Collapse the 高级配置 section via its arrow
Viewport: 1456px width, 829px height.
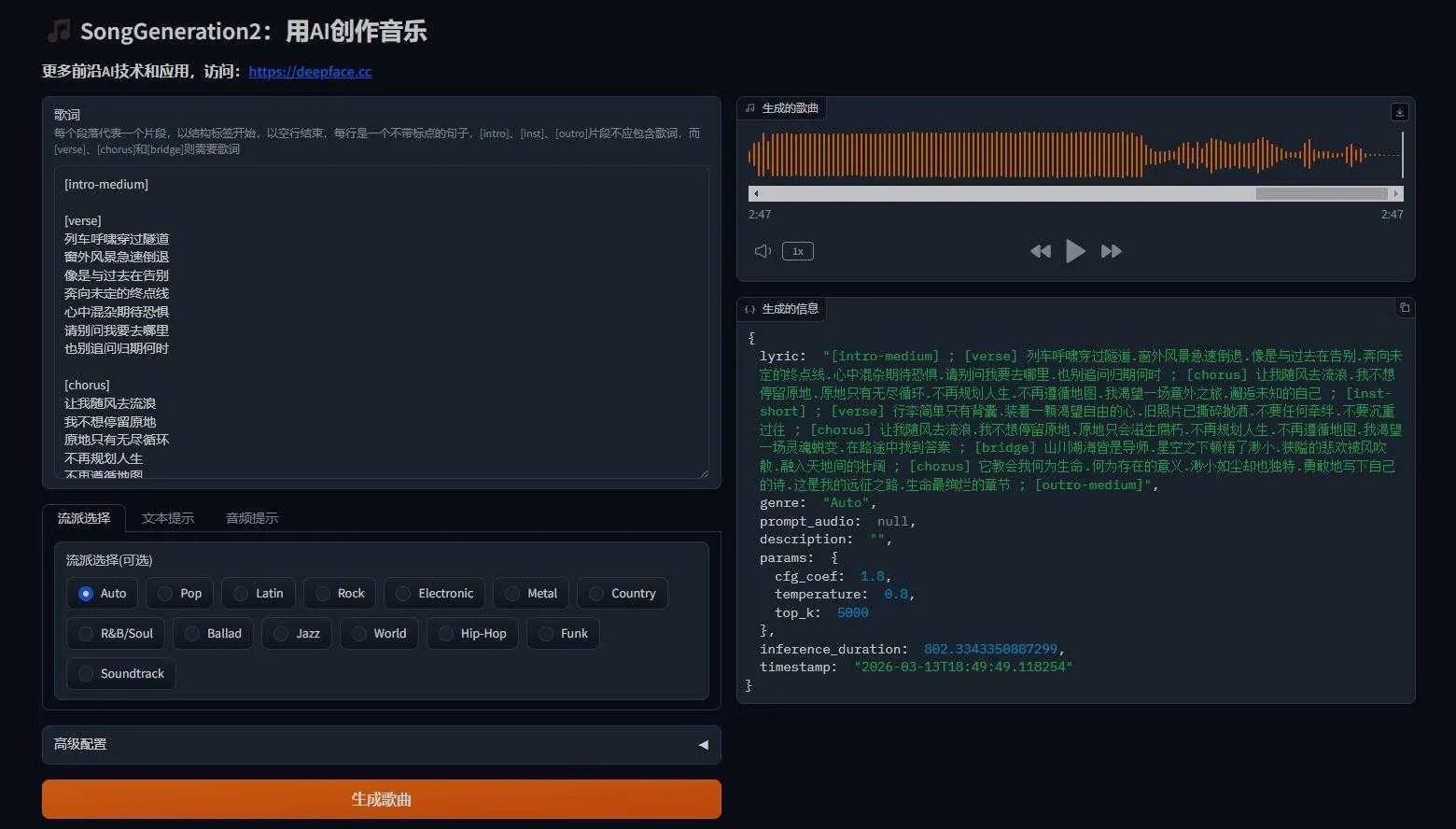703,744
